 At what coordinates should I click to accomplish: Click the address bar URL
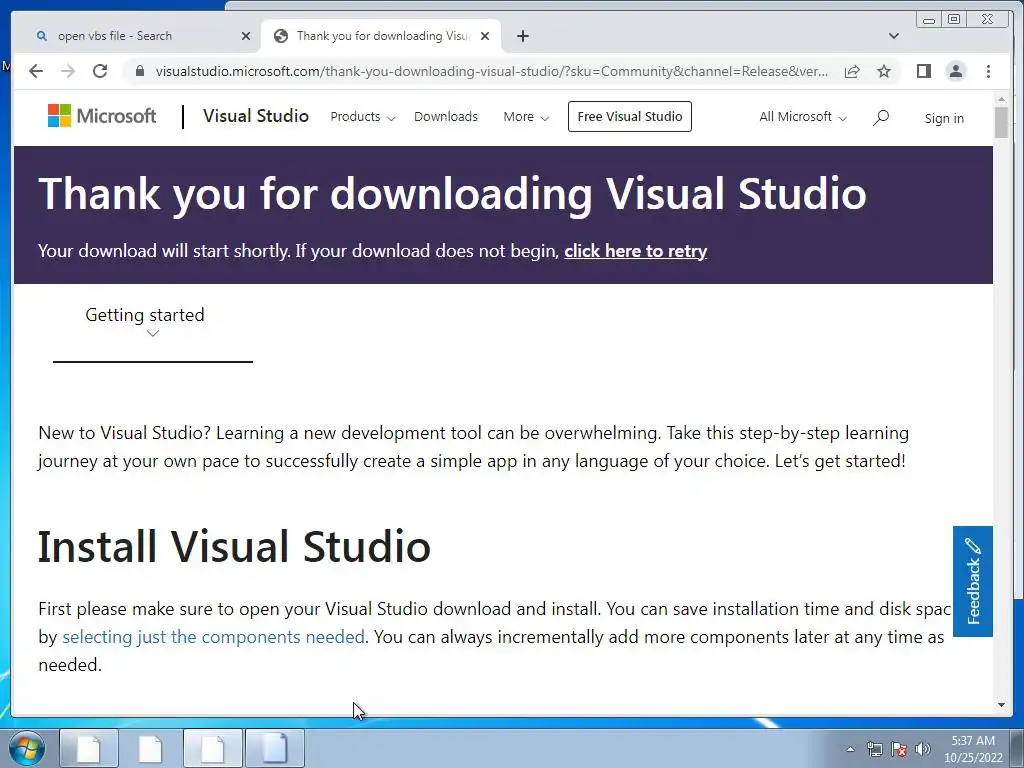491,71
